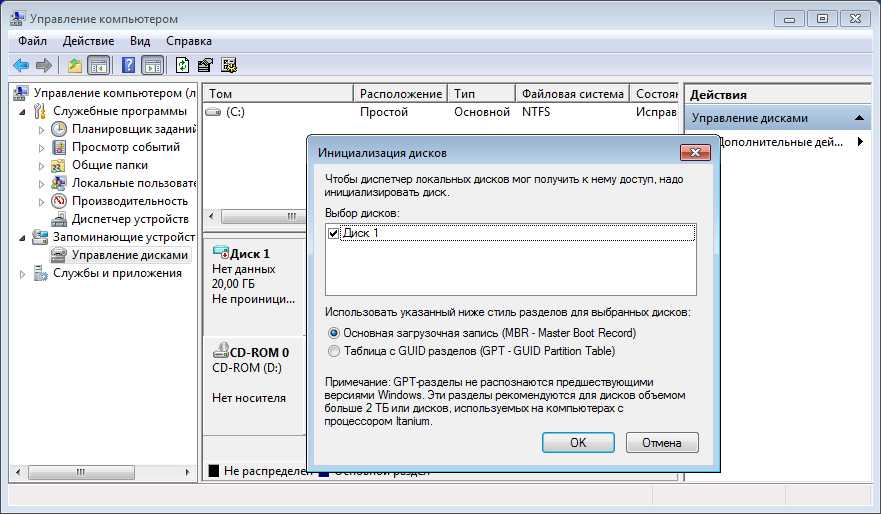Click the back arrow toolbar icon
Screen dimensions: 881x514
click(20, 66)
